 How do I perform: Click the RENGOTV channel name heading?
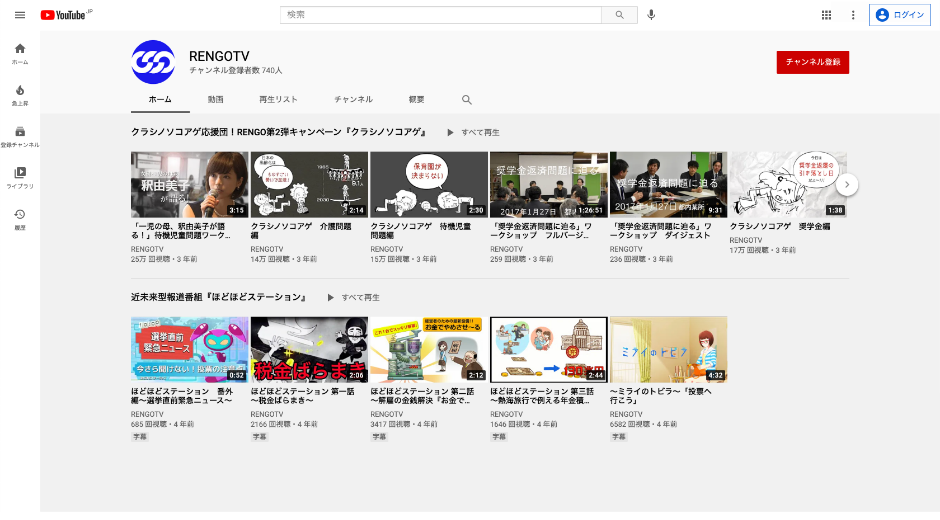[x=219, y=56]
